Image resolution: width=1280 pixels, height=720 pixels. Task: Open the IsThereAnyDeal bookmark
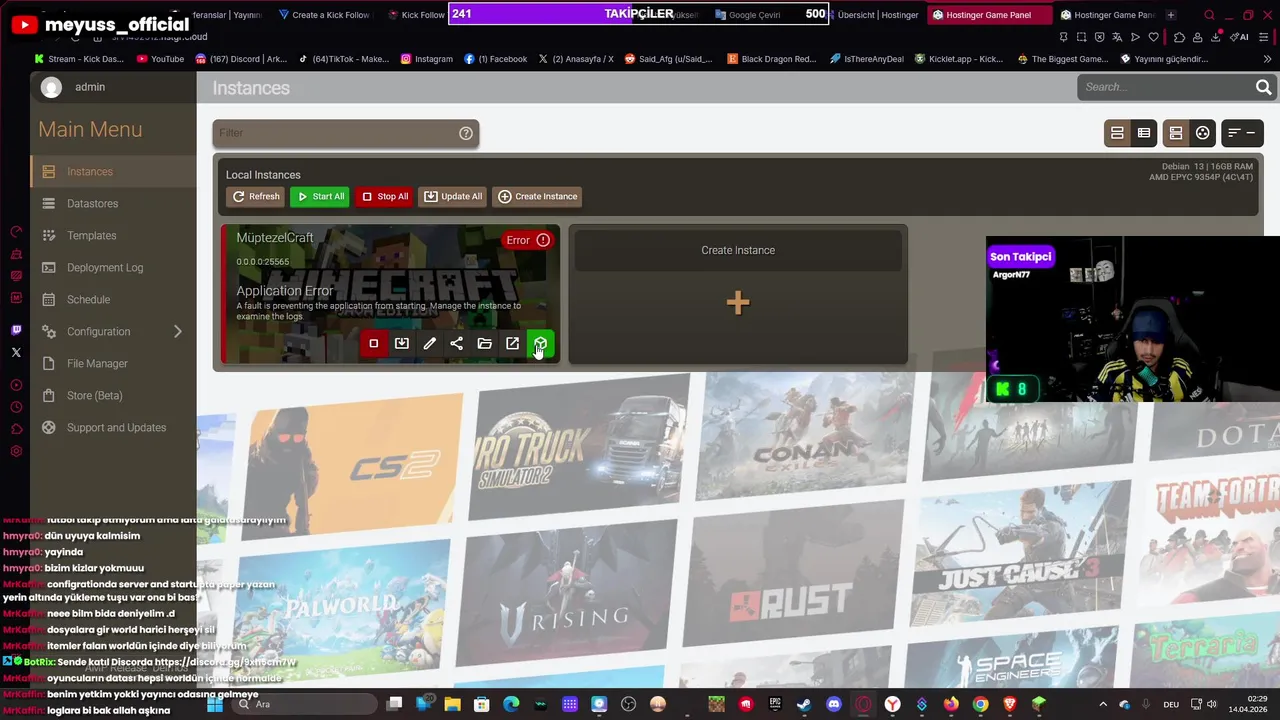[x=868, y=59]
